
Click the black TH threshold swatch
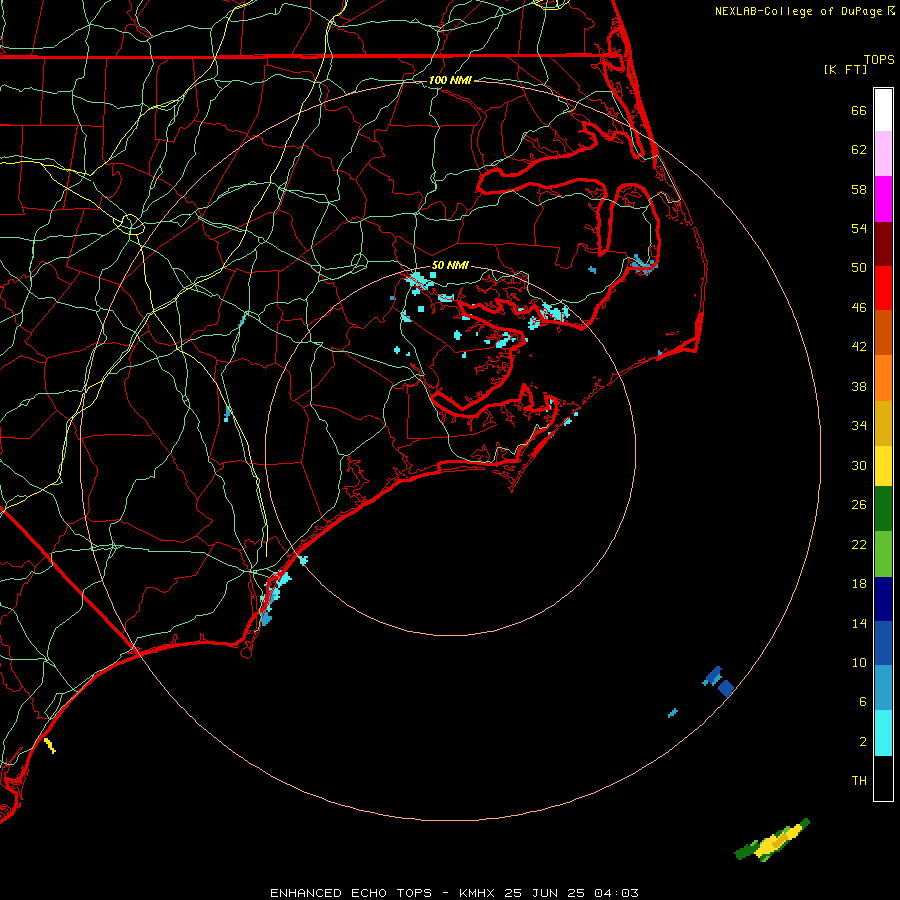pos(883,778)
